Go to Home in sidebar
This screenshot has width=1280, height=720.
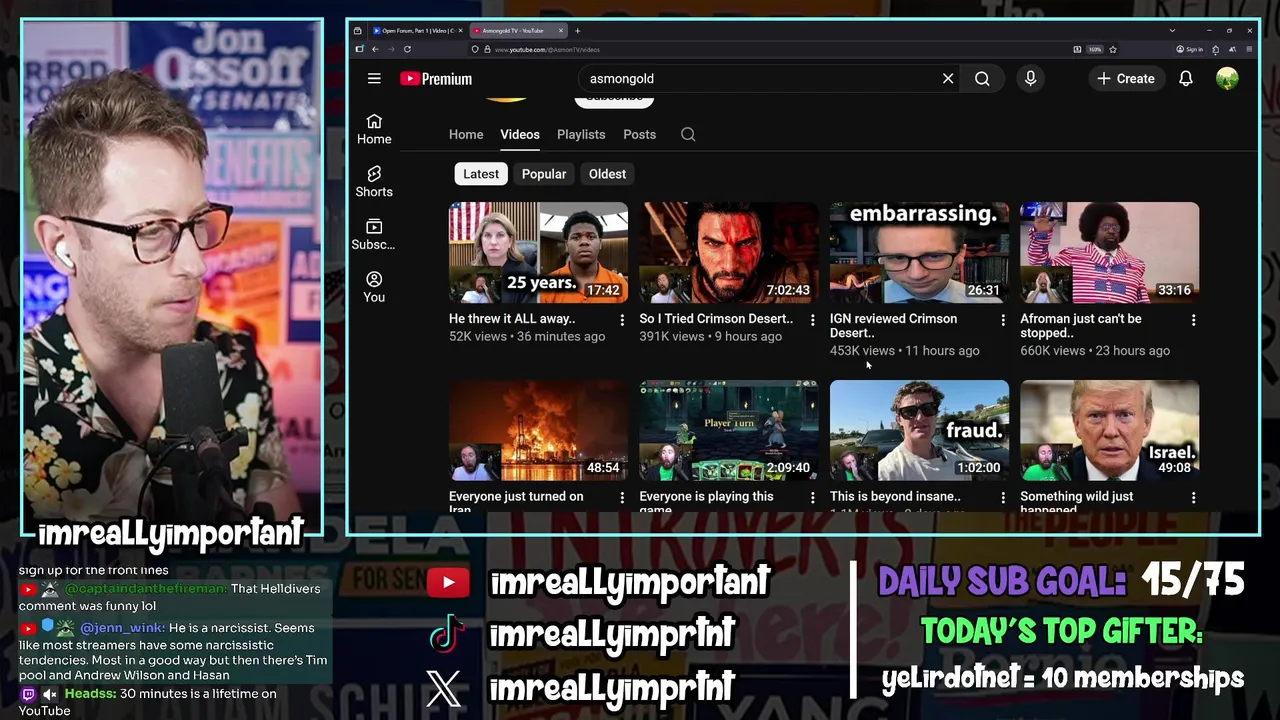(x=374, y=130)
